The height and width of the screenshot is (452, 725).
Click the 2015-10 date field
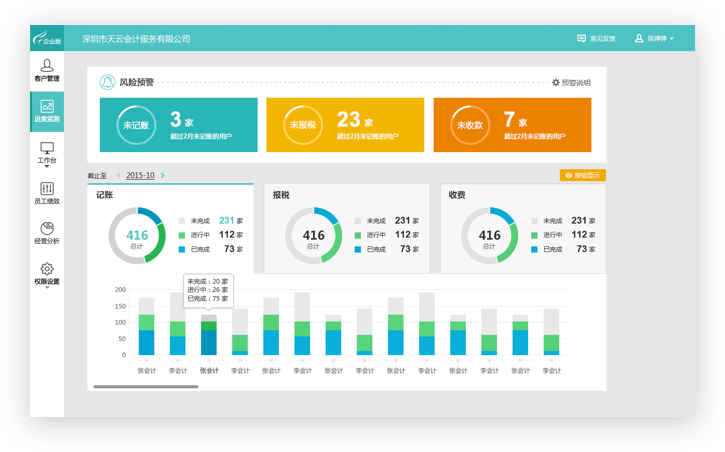(140, 176)
